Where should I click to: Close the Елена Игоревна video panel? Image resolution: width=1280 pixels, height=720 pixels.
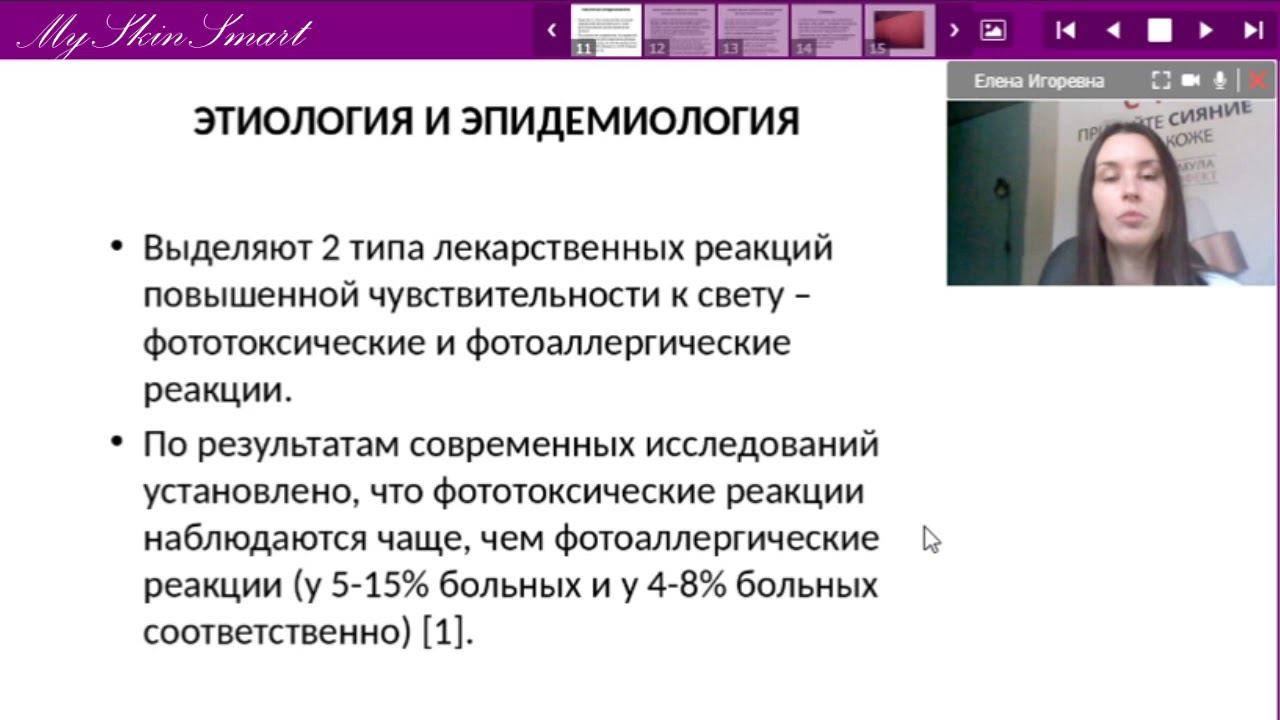point(1259,81)
